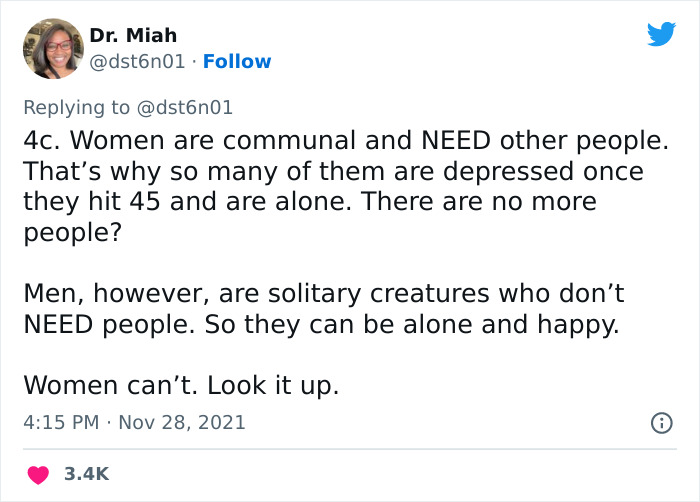Click the Twitter bird logo

click(661, 34)
